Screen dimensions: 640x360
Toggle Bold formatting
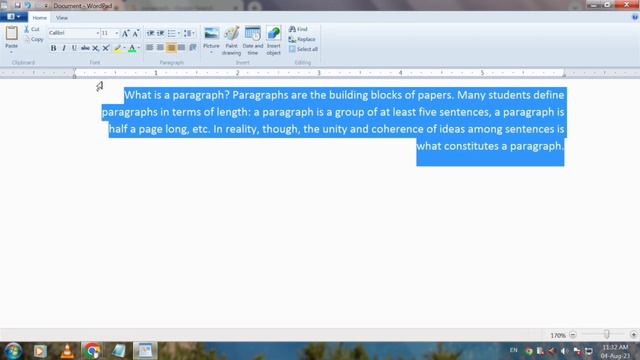click(53, 48)
